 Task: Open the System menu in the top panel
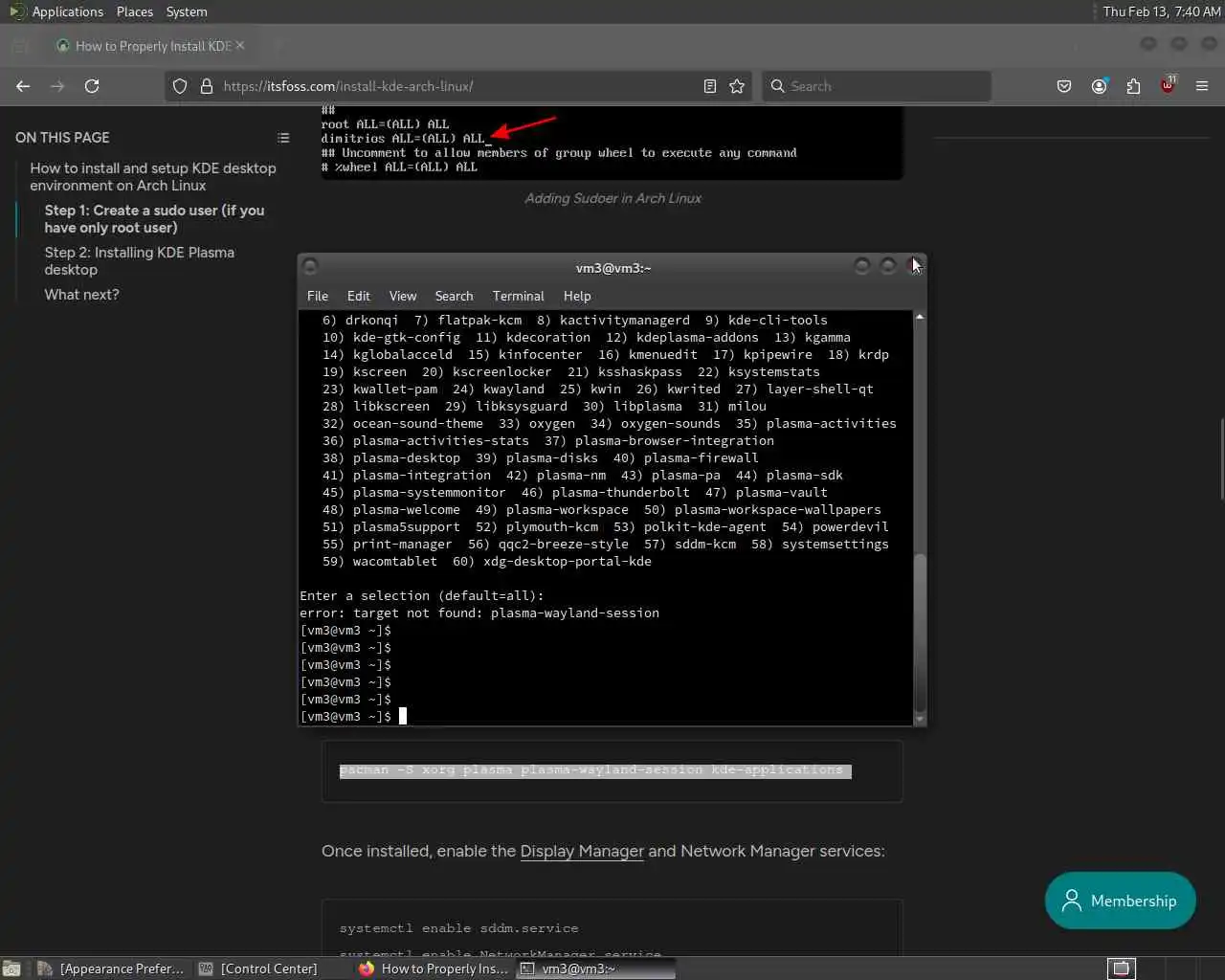click(187, 11)
